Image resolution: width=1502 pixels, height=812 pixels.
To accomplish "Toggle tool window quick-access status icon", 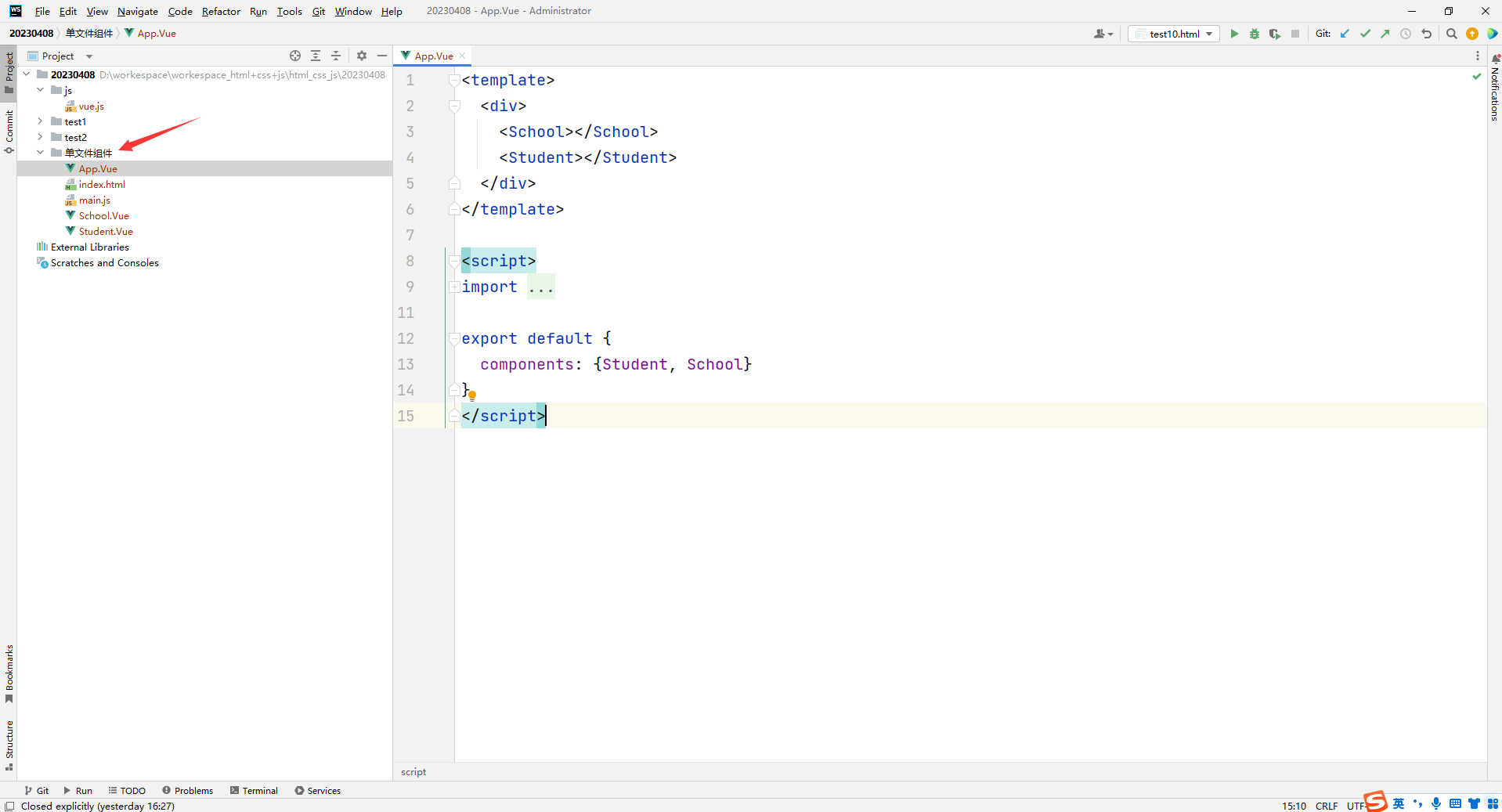I will tap(9, 806).
